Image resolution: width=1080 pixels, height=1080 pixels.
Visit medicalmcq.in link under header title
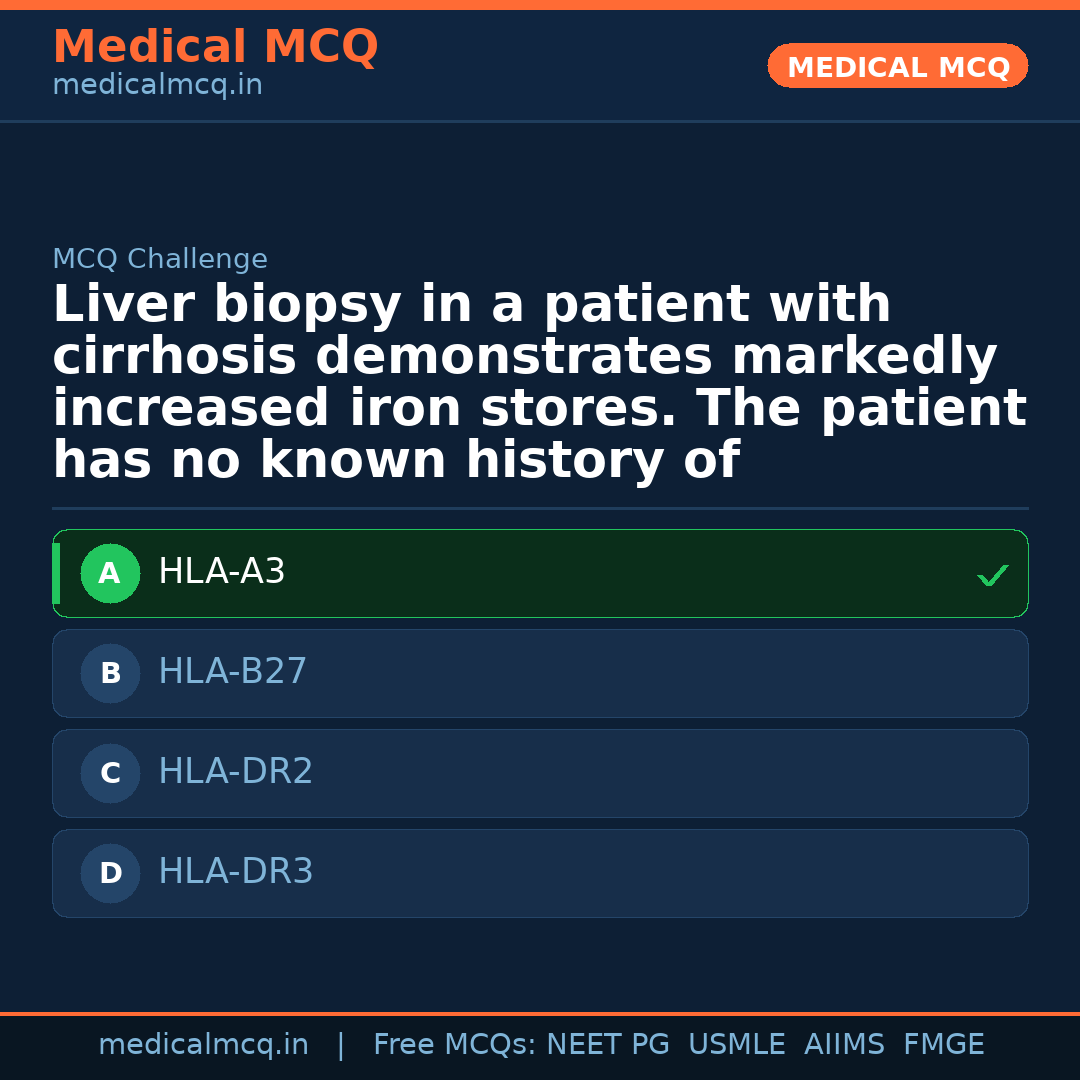point(157,86)
